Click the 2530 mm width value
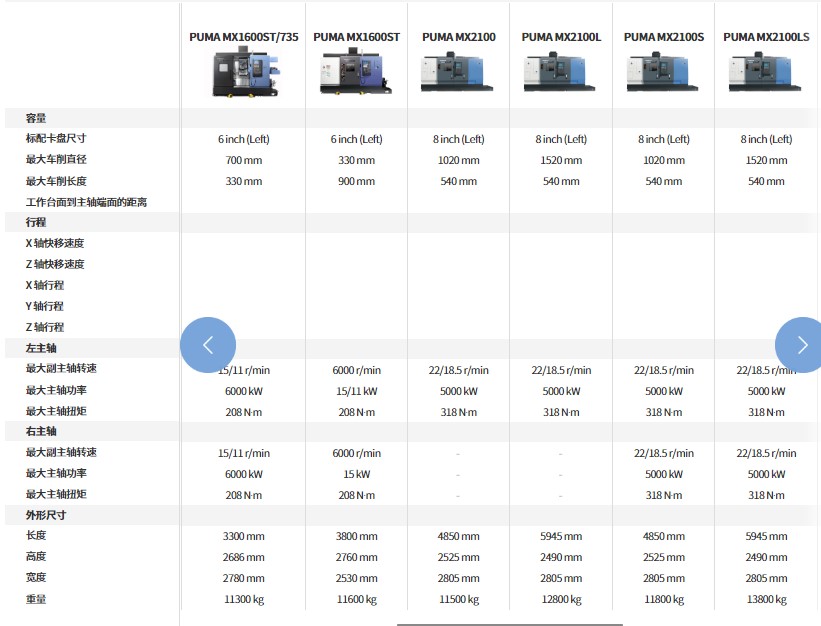This screenshot has height=626, width=821. (x=357, y=578)
